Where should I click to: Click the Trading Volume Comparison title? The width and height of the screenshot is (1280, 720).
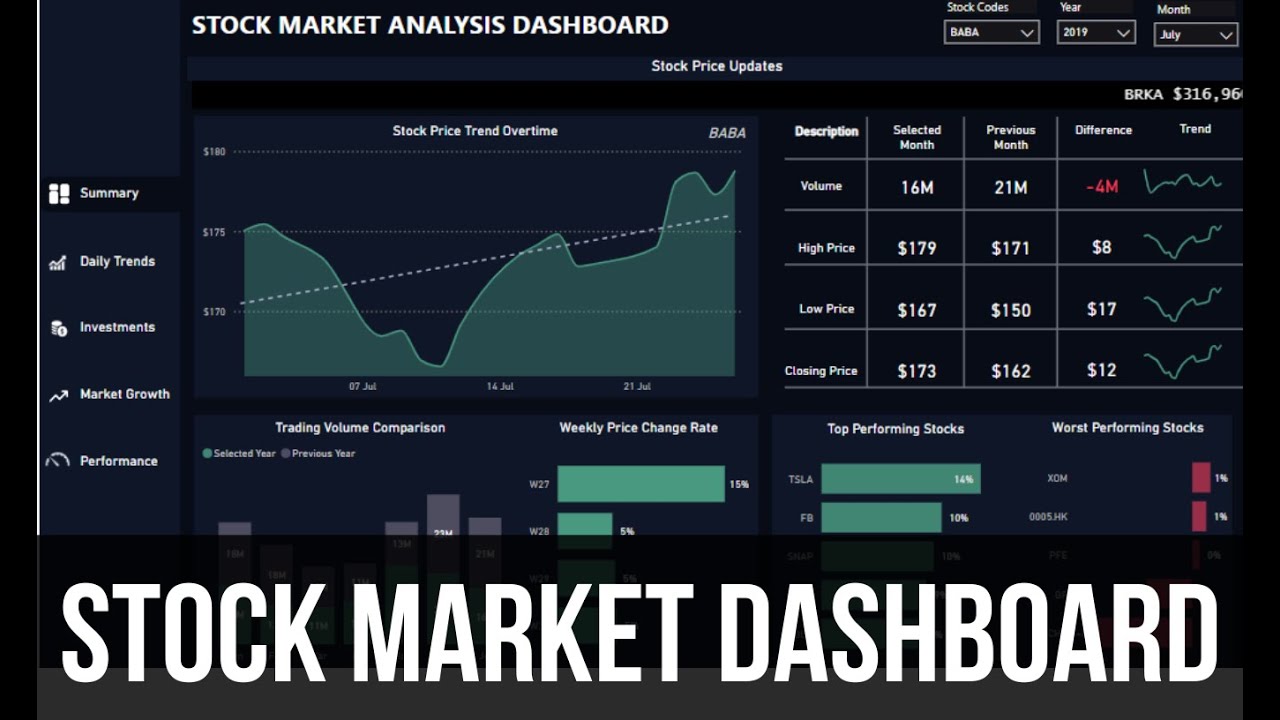point(360,427)
